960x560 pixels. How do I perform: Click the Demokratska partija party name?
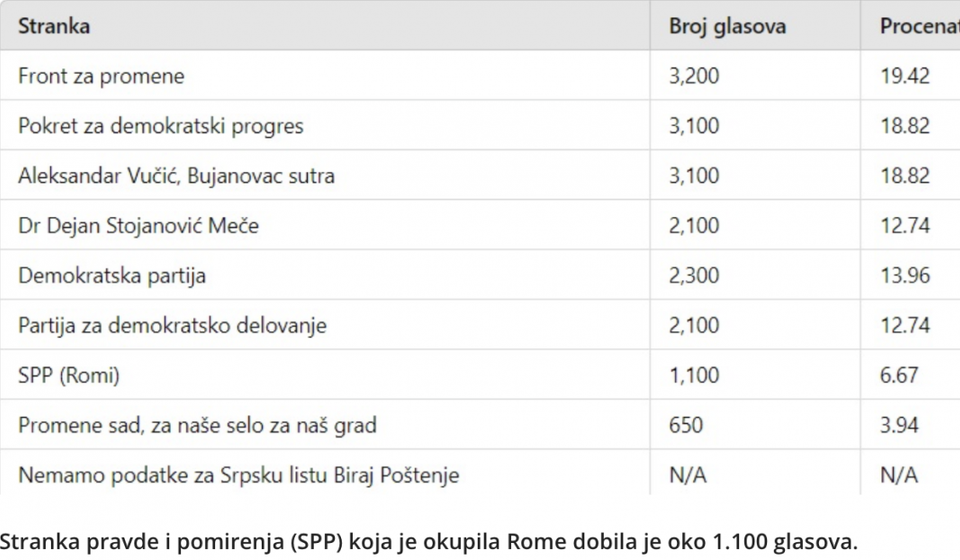point(112,276)
